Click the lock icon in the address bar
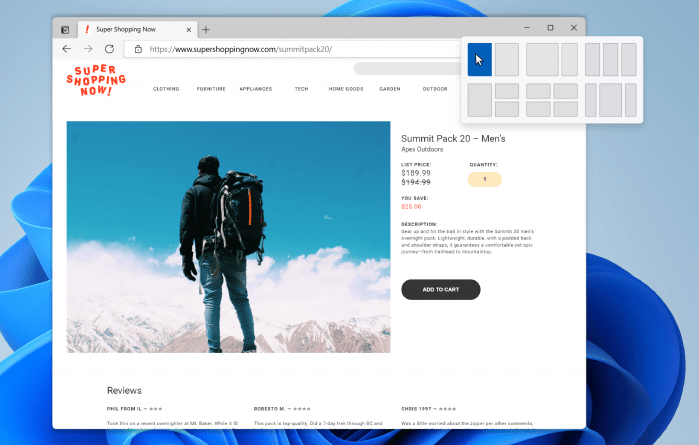Viewport: 699px width, 445px height. pyautogui.click(x=138, y=49)
